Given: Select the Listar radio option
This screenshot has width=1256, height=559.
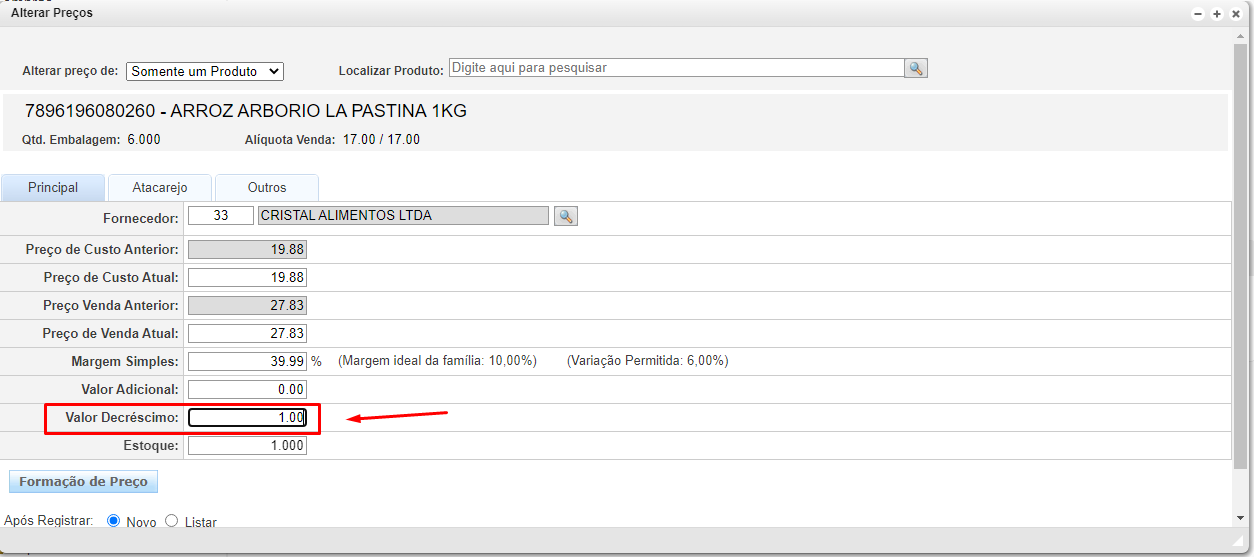Looking at the screenshot, I should point(171,521).
